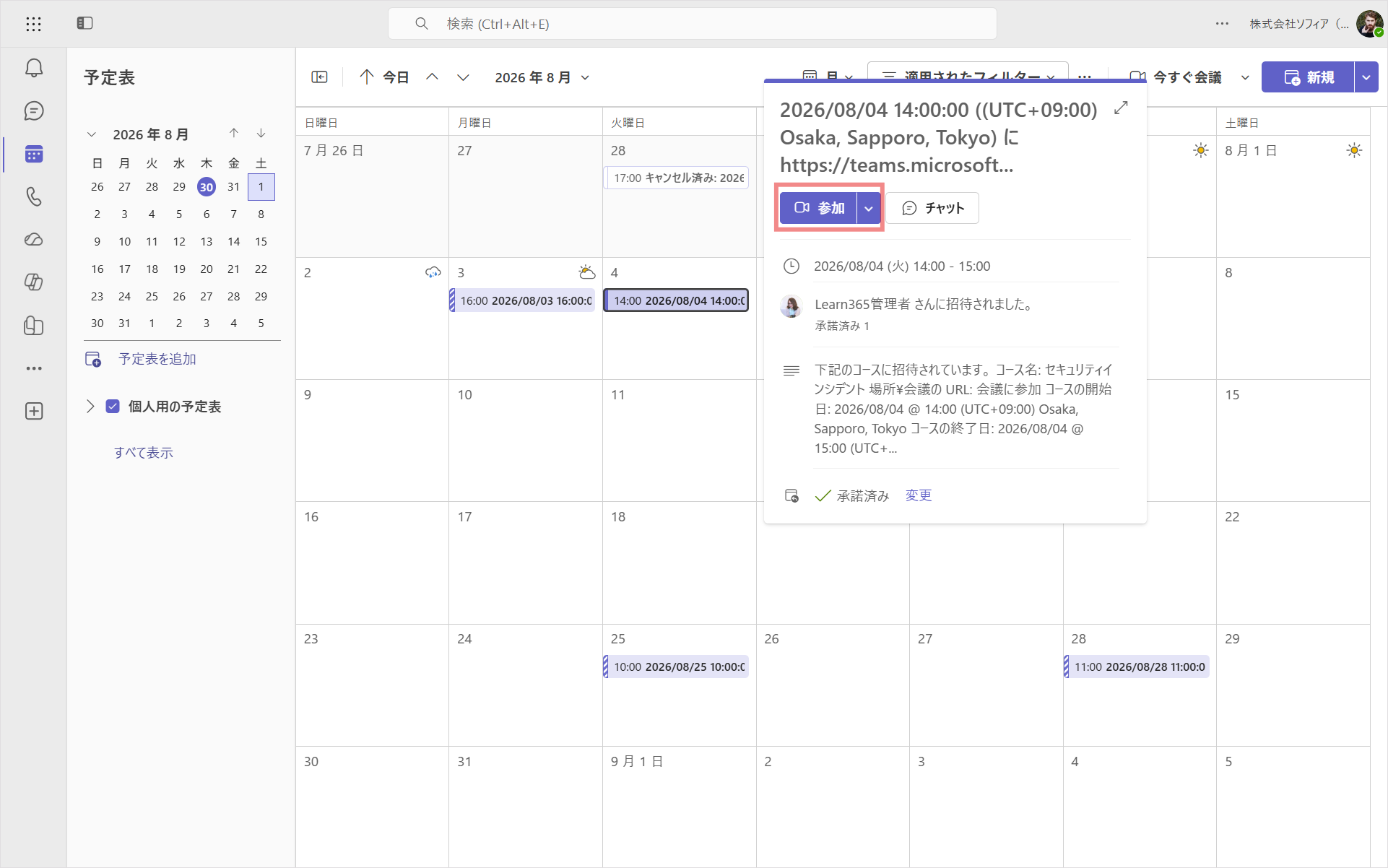Open the 11:00 event on August 28

coord(1136,667)
